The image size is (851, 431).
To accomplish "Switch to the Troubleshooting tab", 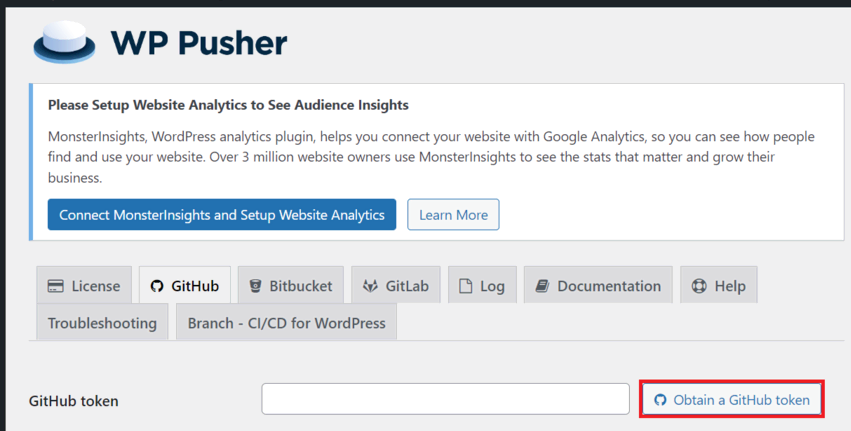I will [102, 323].
